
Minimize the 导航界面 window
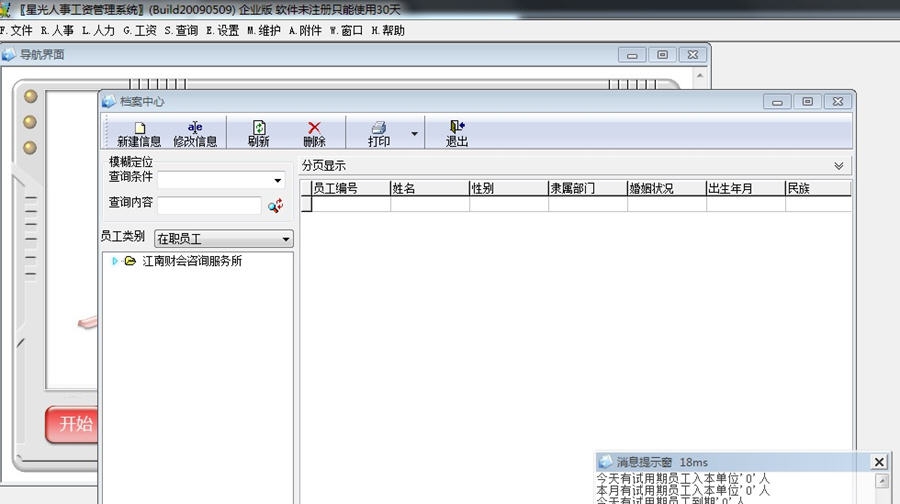click(632, 55)
